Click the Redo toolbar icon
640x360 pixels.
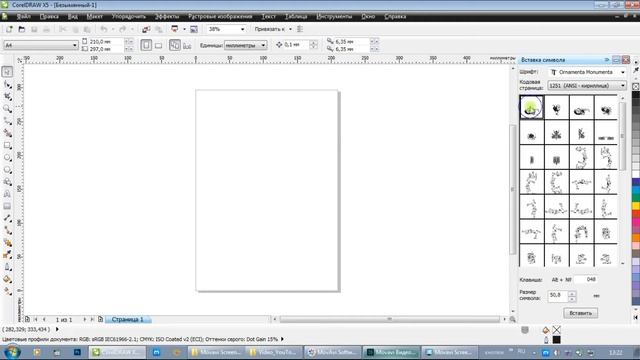pyautogui.click(x=122, y=29)
